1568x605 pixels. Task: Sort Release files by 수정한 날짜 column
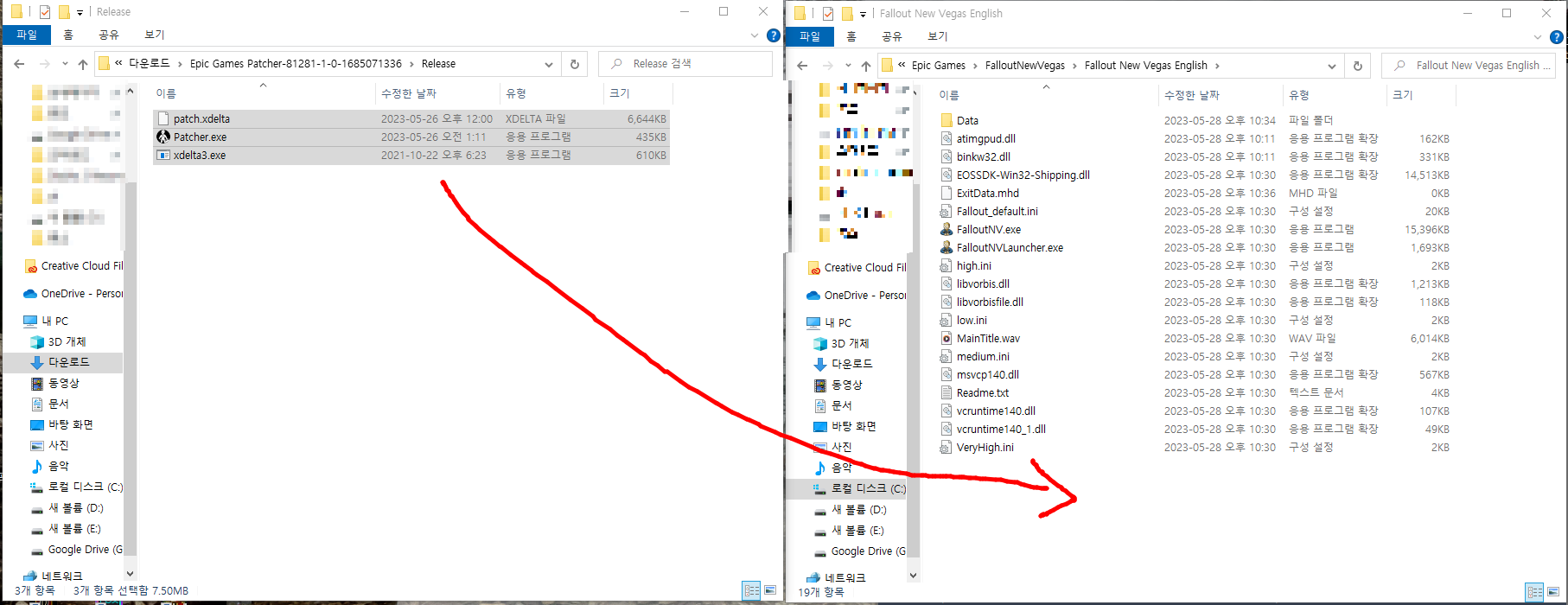(437, 93)
